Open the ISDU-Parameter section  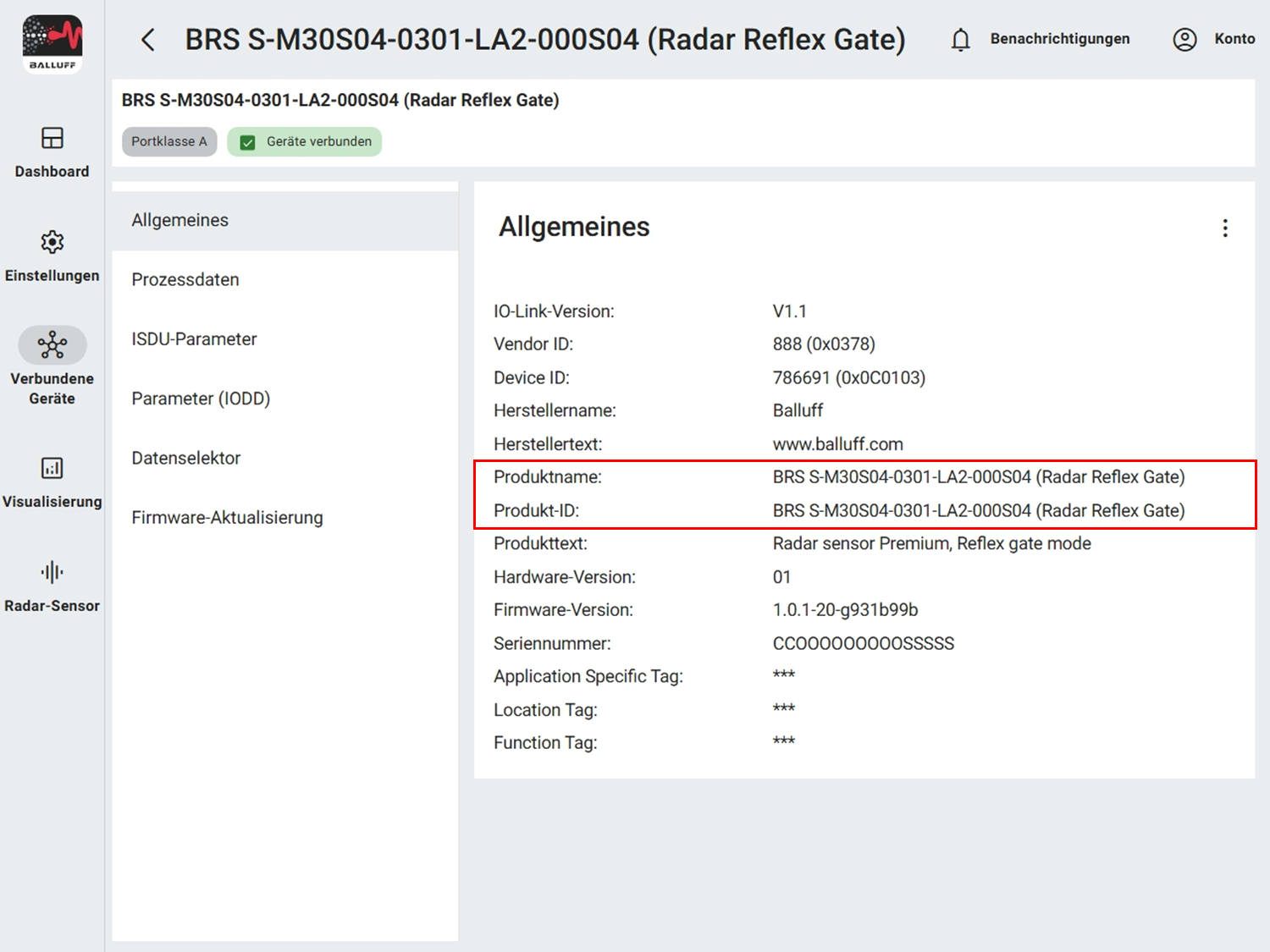[x=194, y=338]
